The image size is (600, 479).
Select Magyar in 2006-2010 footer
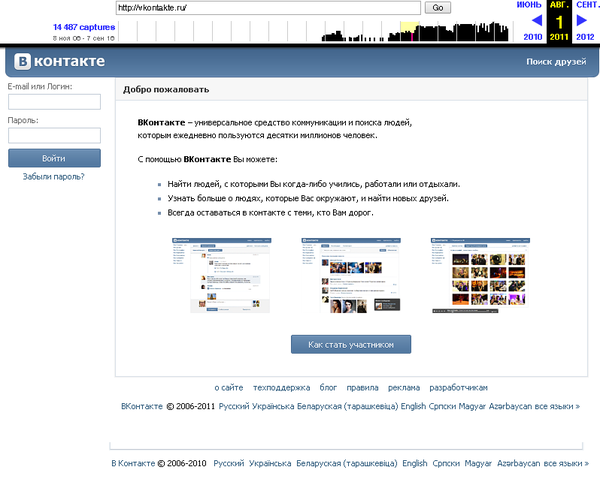pyautogui.click(x=478, y=463)
